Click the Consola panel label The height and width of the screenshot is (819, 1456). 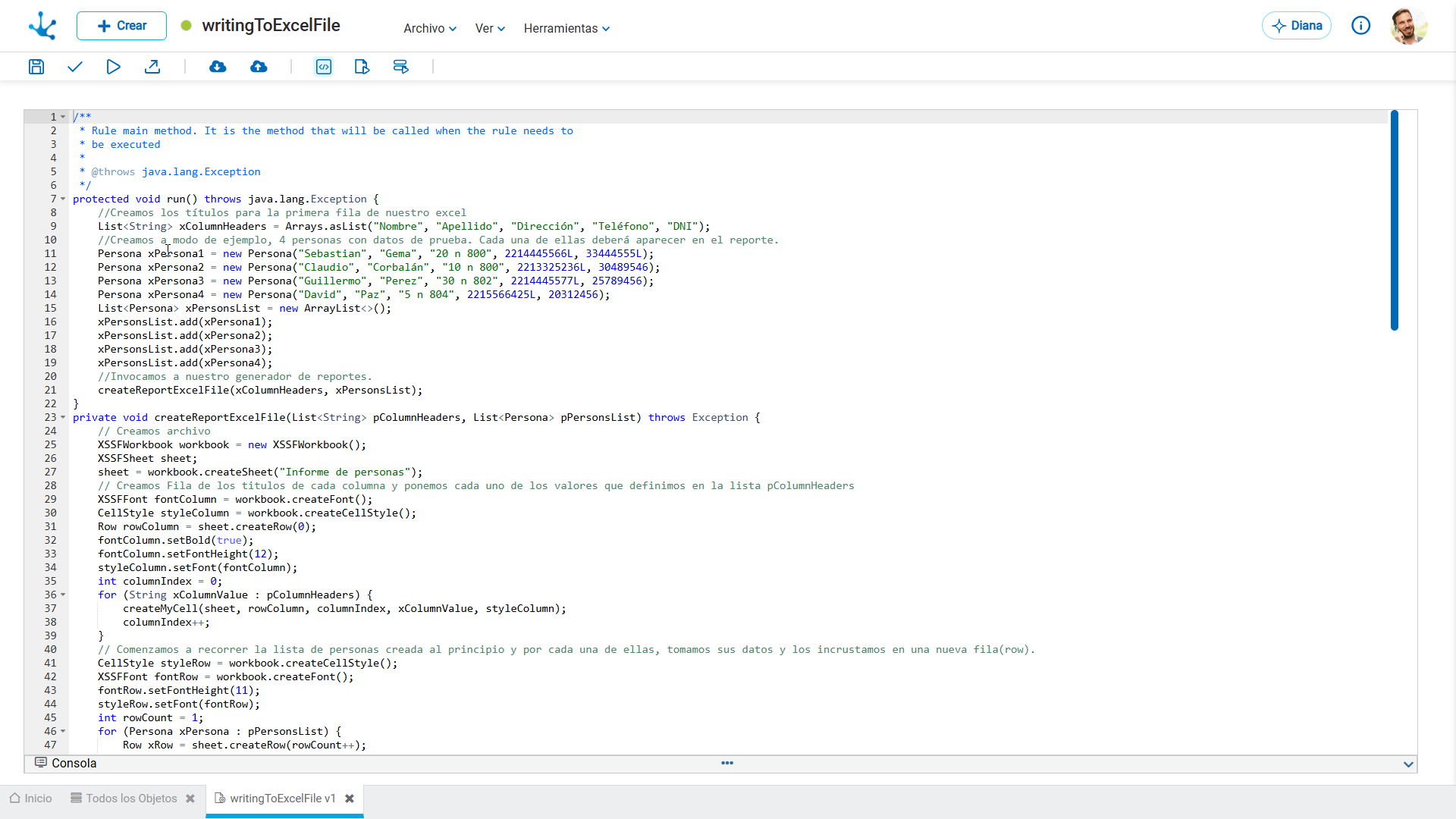[x=74, y=764]
